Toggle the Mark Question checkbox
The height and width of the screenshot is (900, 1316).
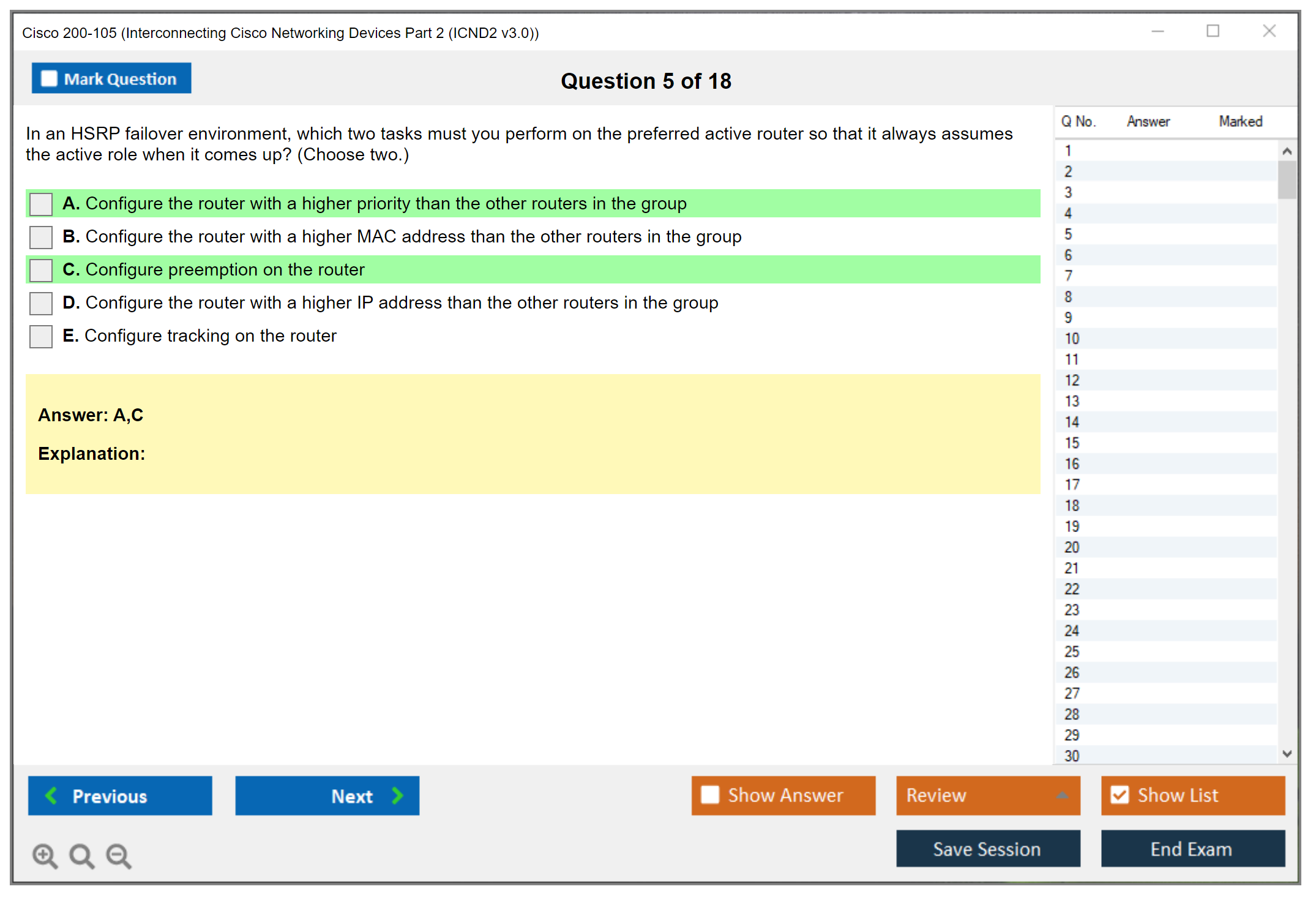click(49, 79)
